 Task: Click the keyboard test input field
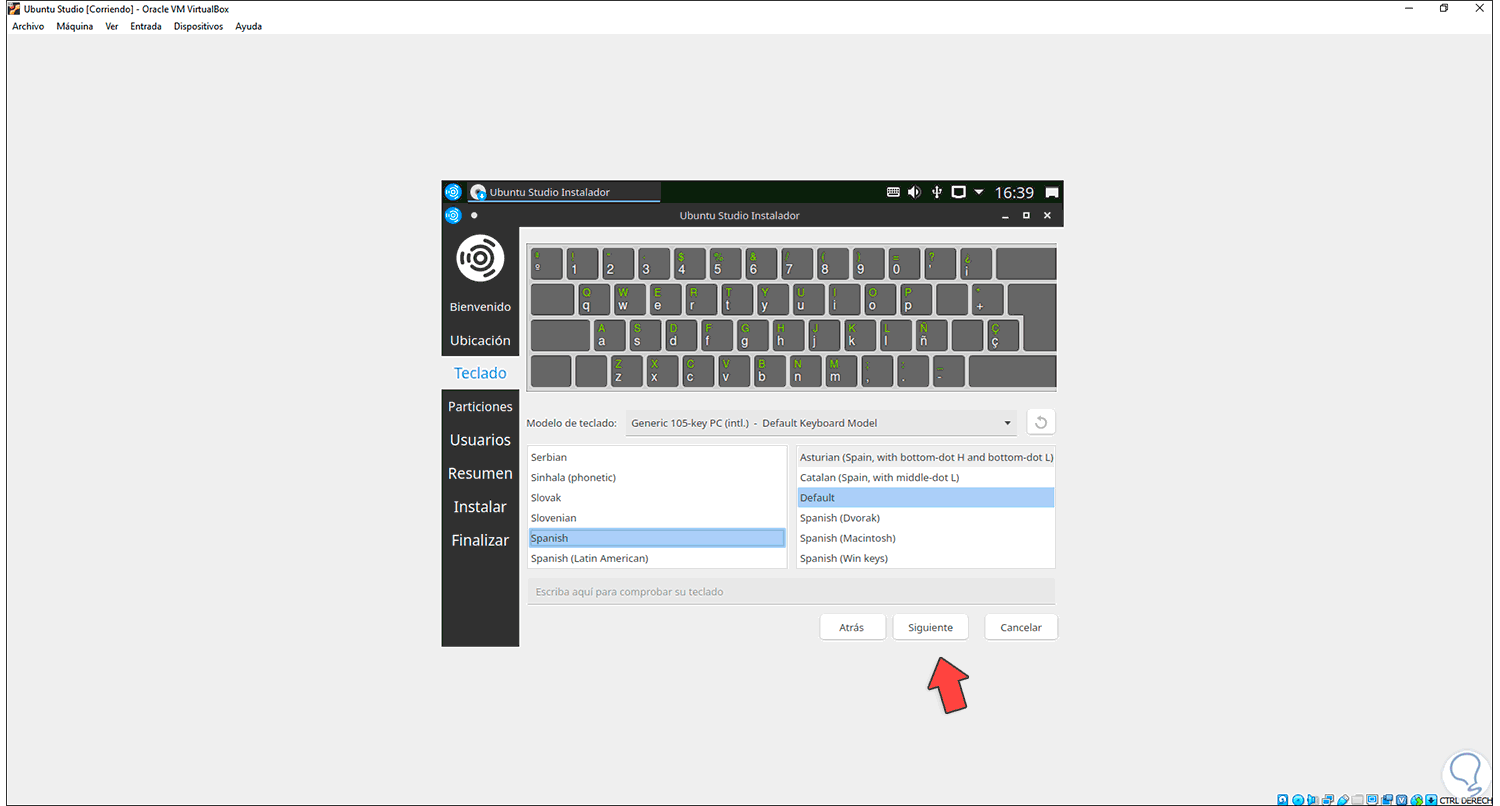pyautogui.click(x=791, y=592)
